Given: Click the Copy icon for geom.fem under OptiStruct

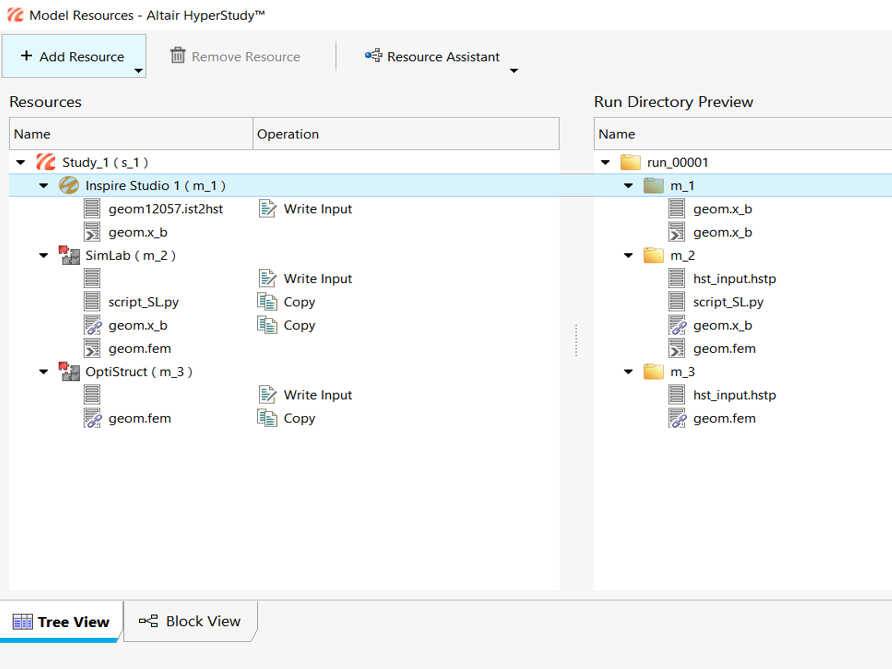Looking at the screenshot, I should pos(267,418).
